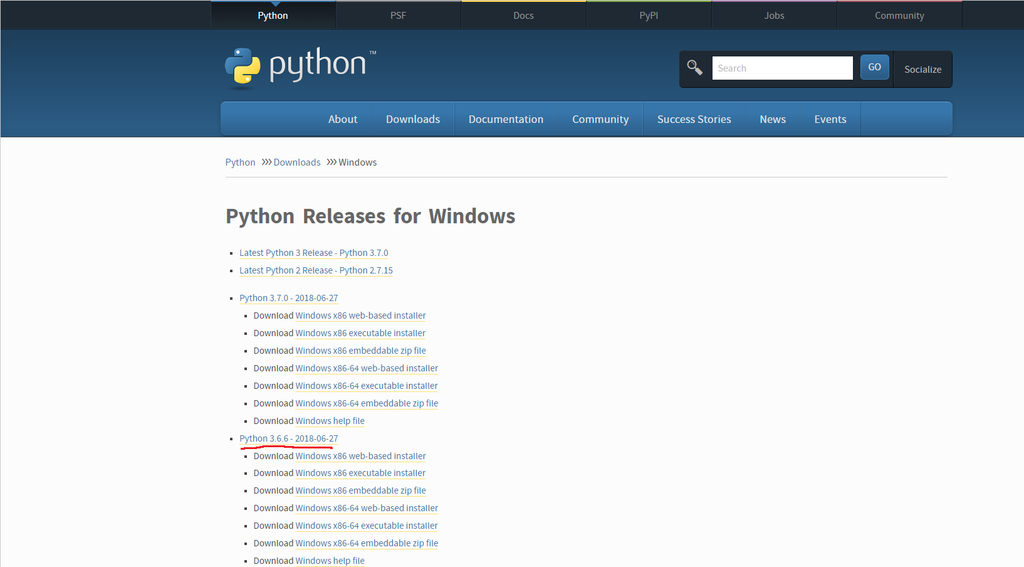Open Latest Python 2 Release 2.7.15 link

coord(316,270)
